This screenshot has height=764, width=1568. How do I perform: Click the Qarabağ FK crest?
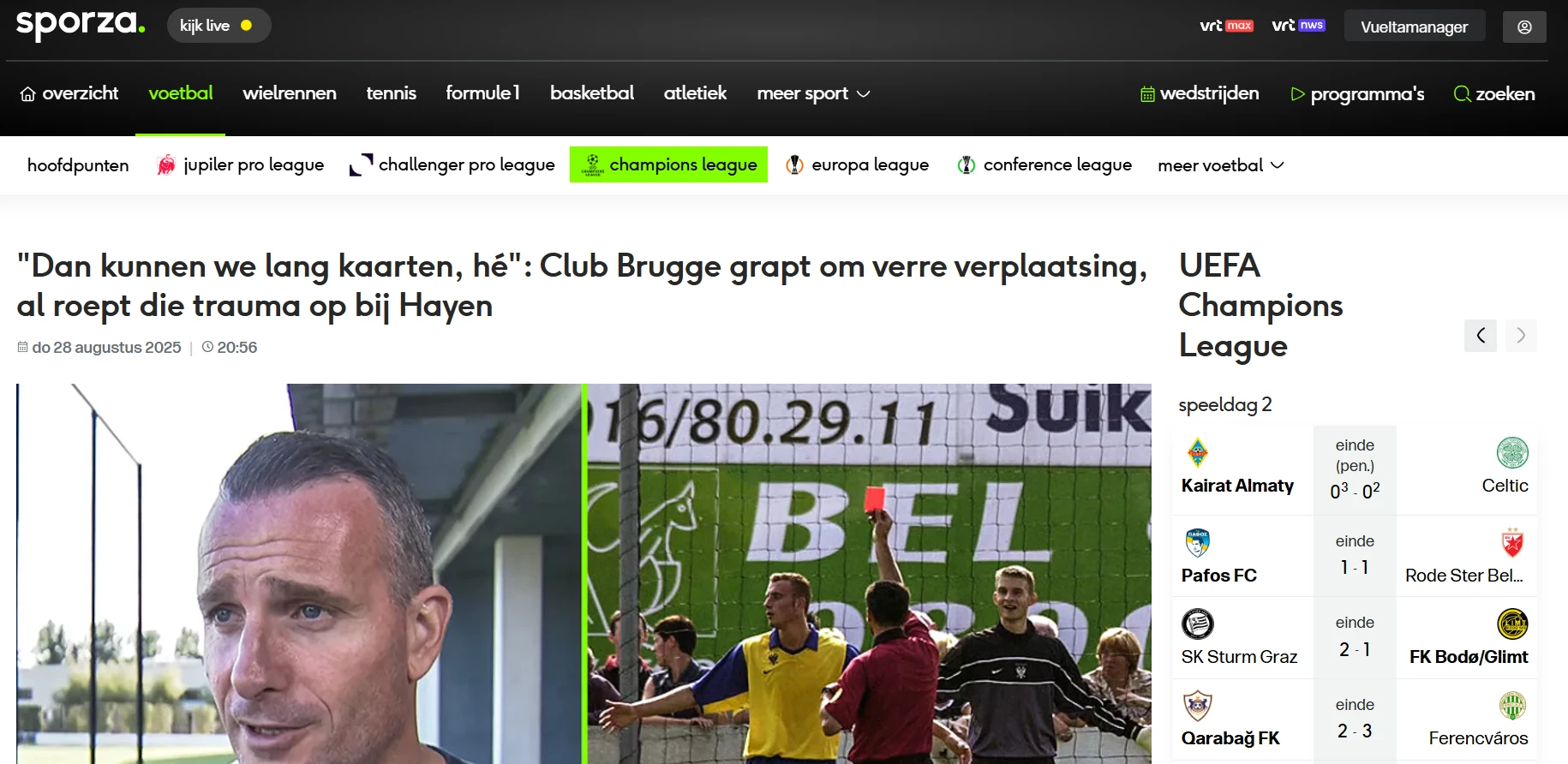1197,706
